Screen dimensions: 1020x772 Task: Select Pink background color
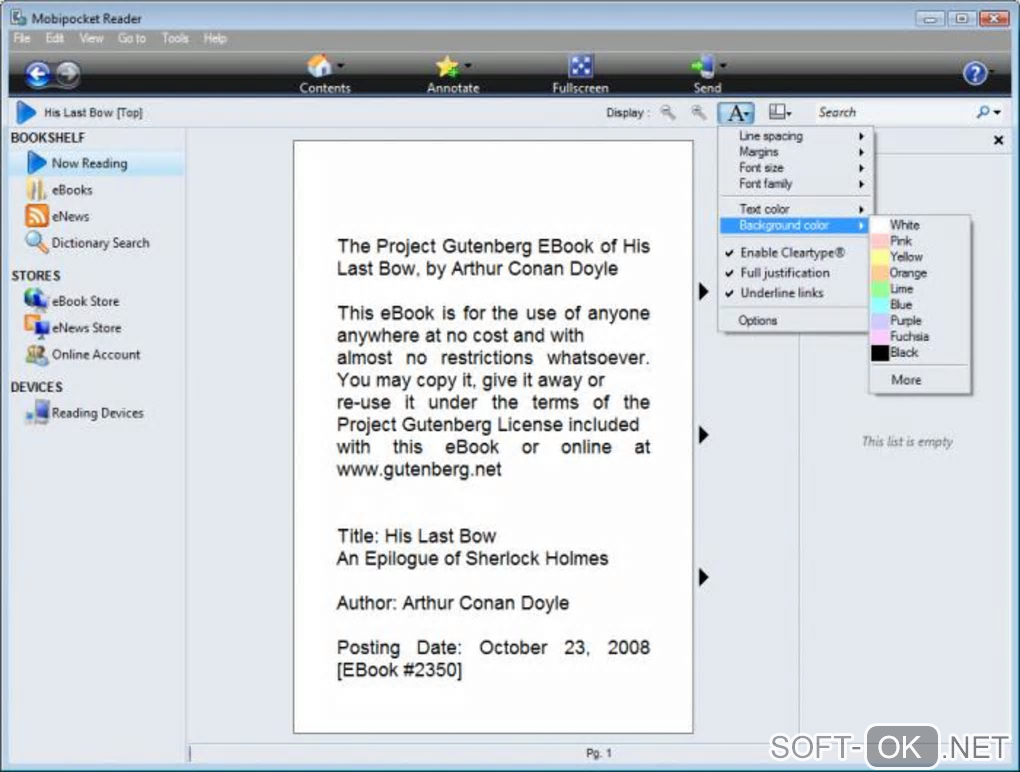(x=920, y=241)
